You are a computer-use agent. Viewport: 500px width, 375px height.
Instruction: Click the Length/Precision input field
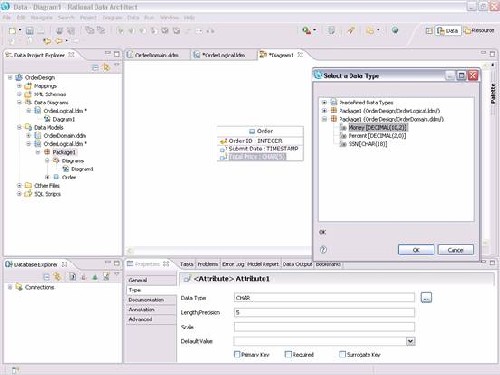click(324, 312)
